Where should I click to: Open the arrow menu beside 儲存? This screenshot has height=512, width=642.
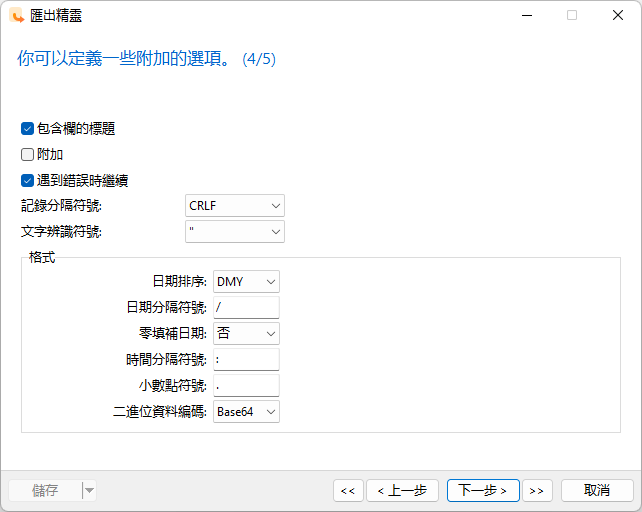click(89, 490)
